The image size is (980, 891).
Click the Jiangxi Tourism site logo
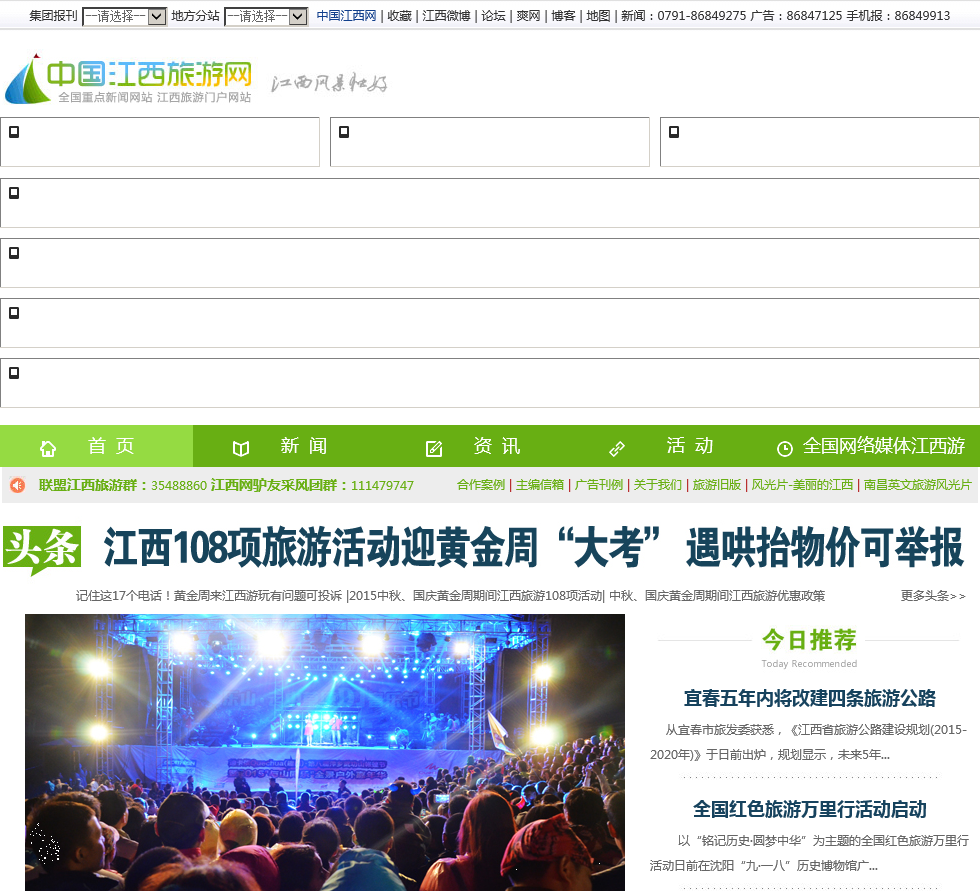point(128,79)
